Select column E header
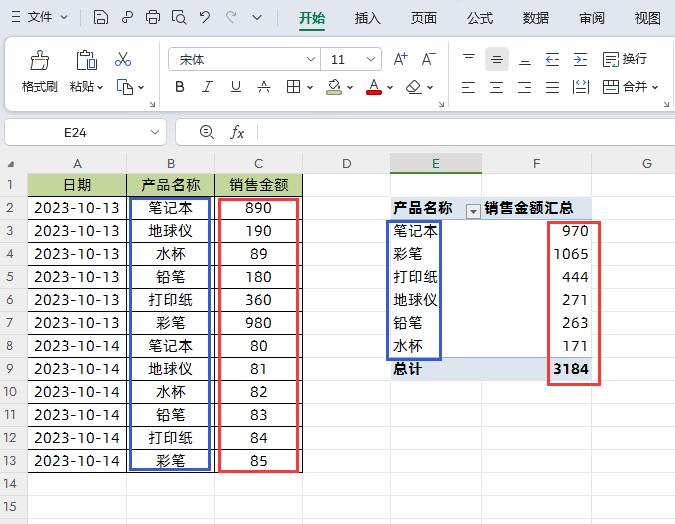675x524 pixels. [436, 163]
